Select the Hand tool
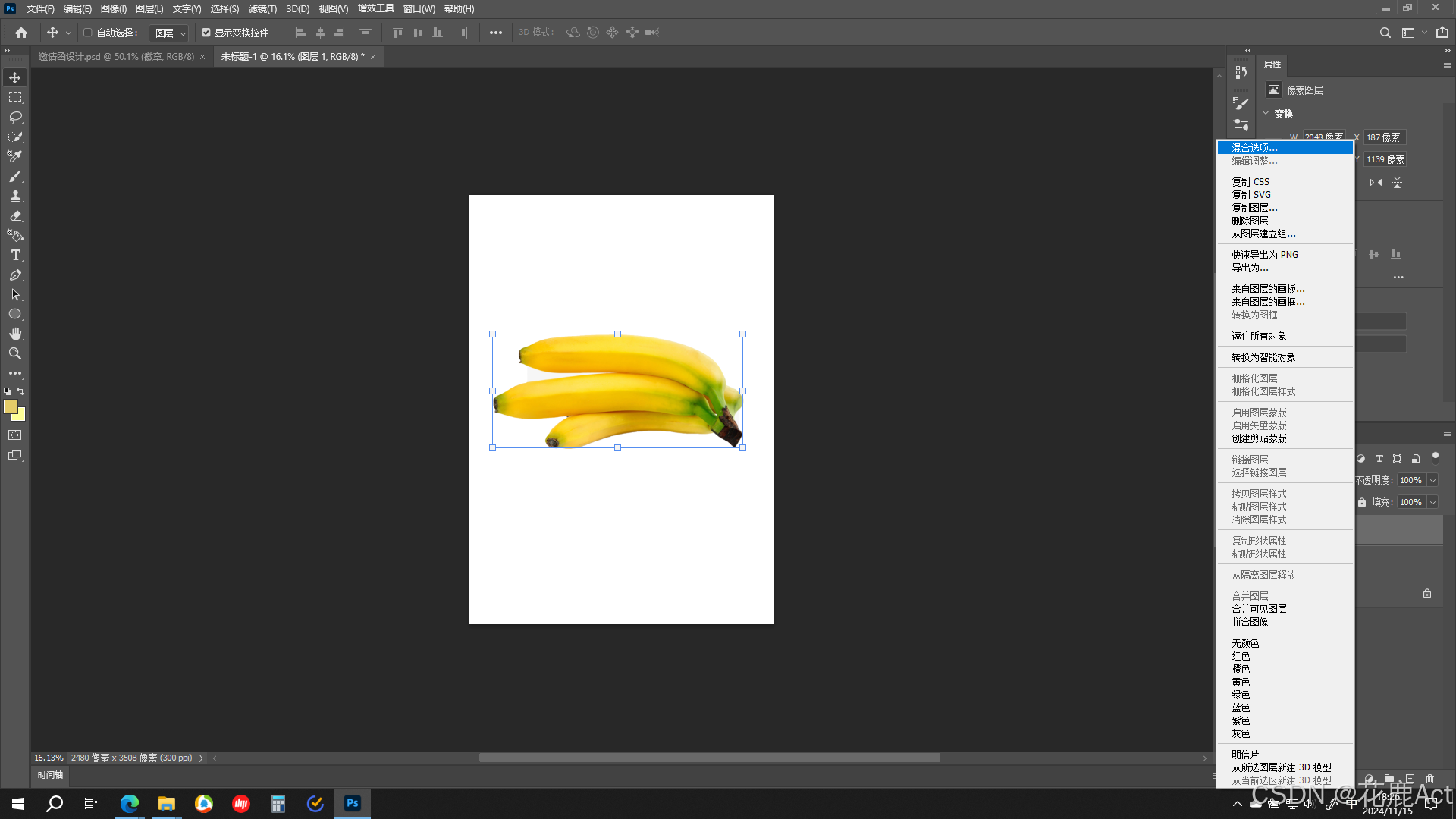The height and width of the screenshot is (819, 1456). point(15,334)
